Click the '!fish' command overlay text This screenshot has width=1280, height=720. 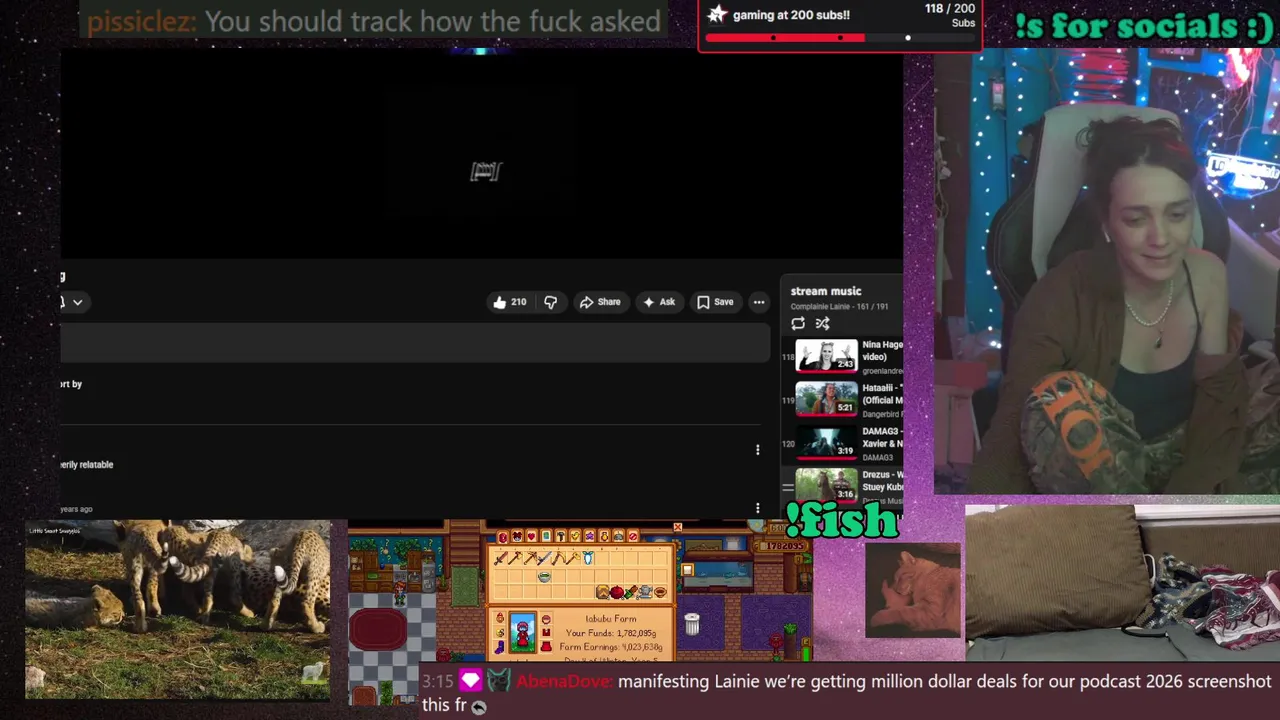coord(842,520)
